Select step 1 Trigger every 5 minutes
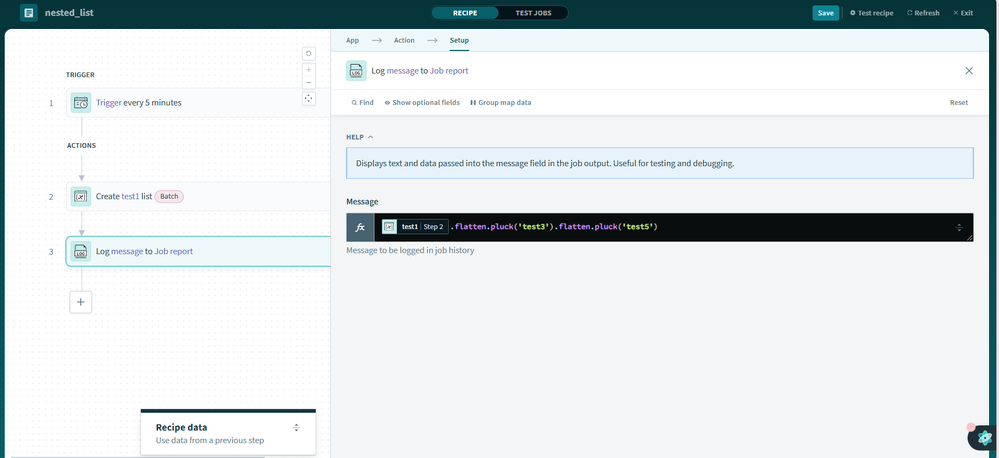Screen dimensions: 999x458 coord(198,103)
